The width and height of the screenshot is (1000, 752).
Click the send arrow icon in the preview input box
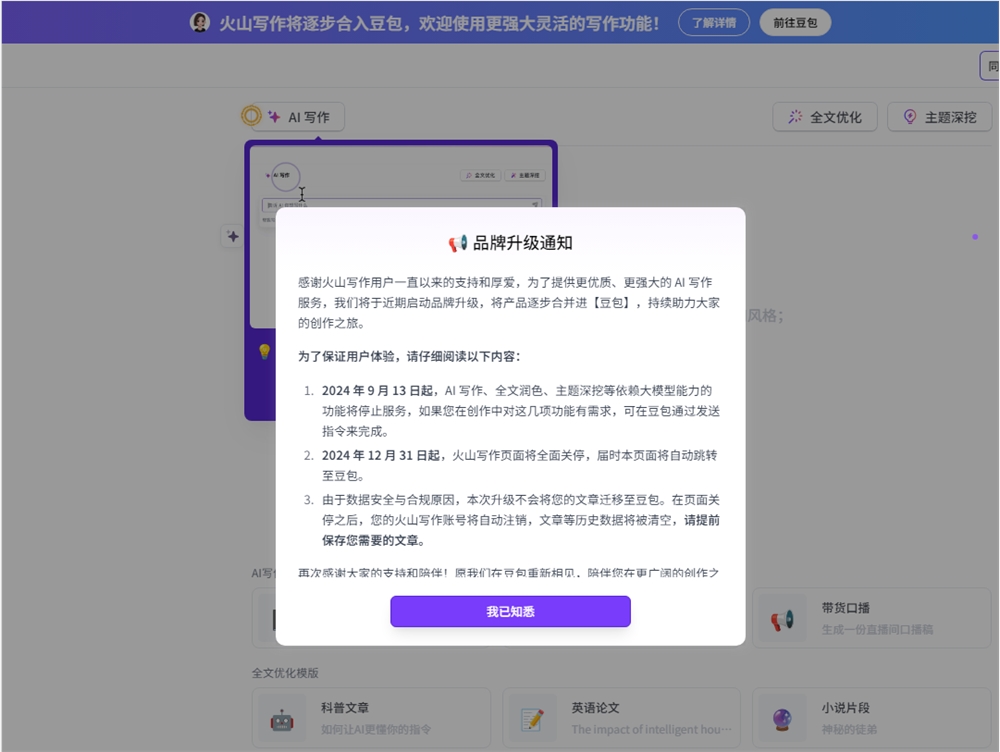coord(535,203)
